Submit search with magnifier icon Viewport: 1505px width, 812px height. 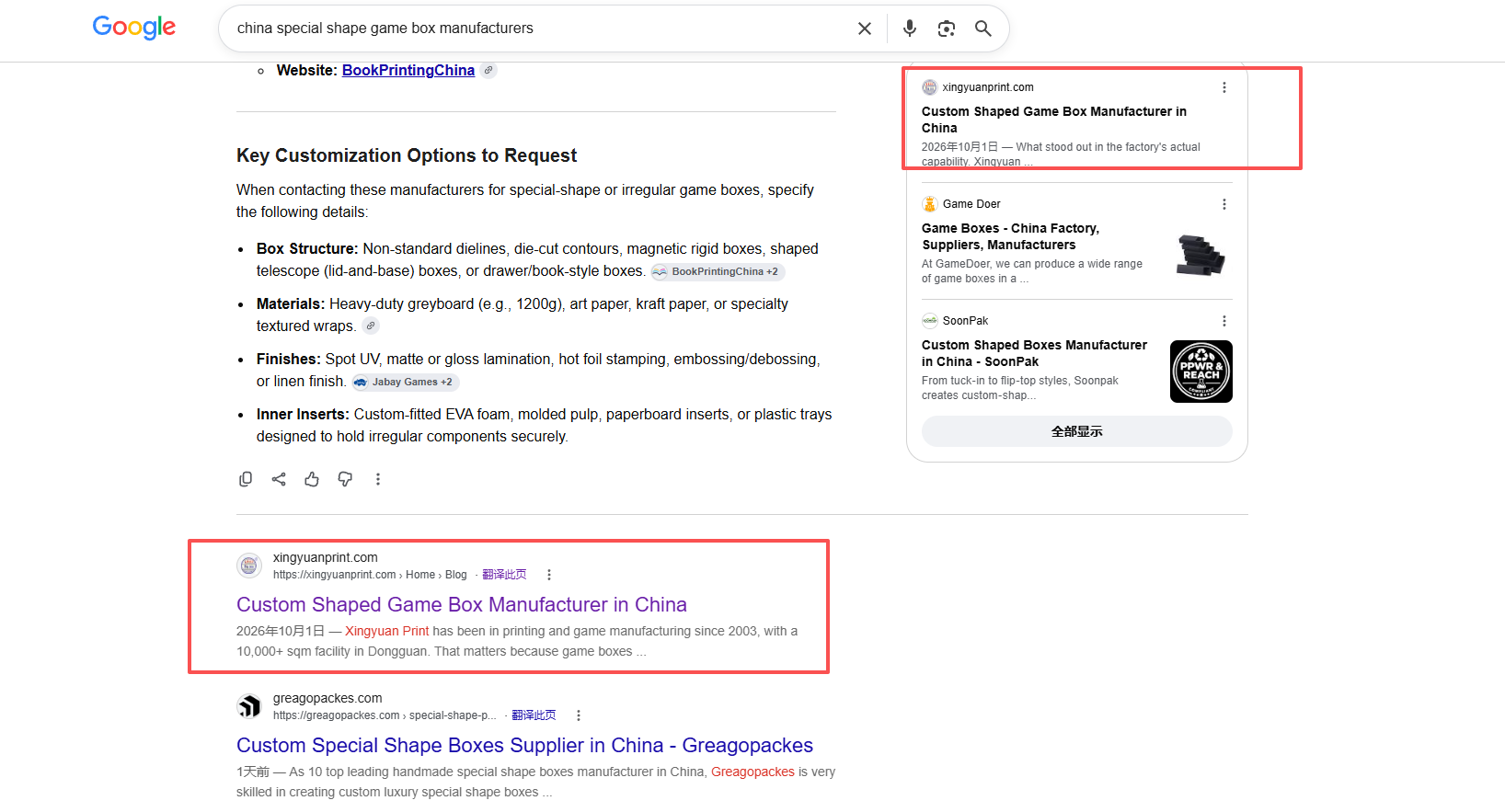point(983,29)
